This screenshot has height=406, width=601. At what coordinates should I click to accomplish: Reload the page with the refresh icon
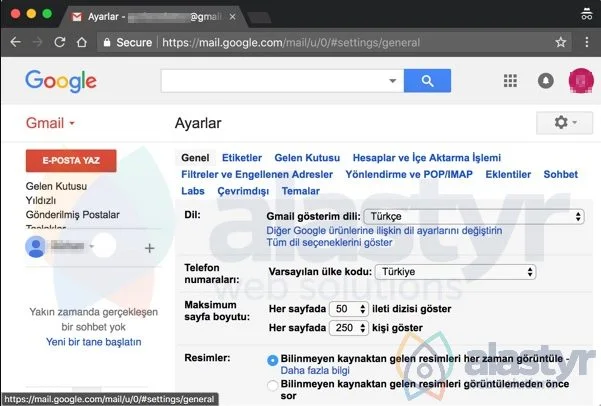pos(60,42)
